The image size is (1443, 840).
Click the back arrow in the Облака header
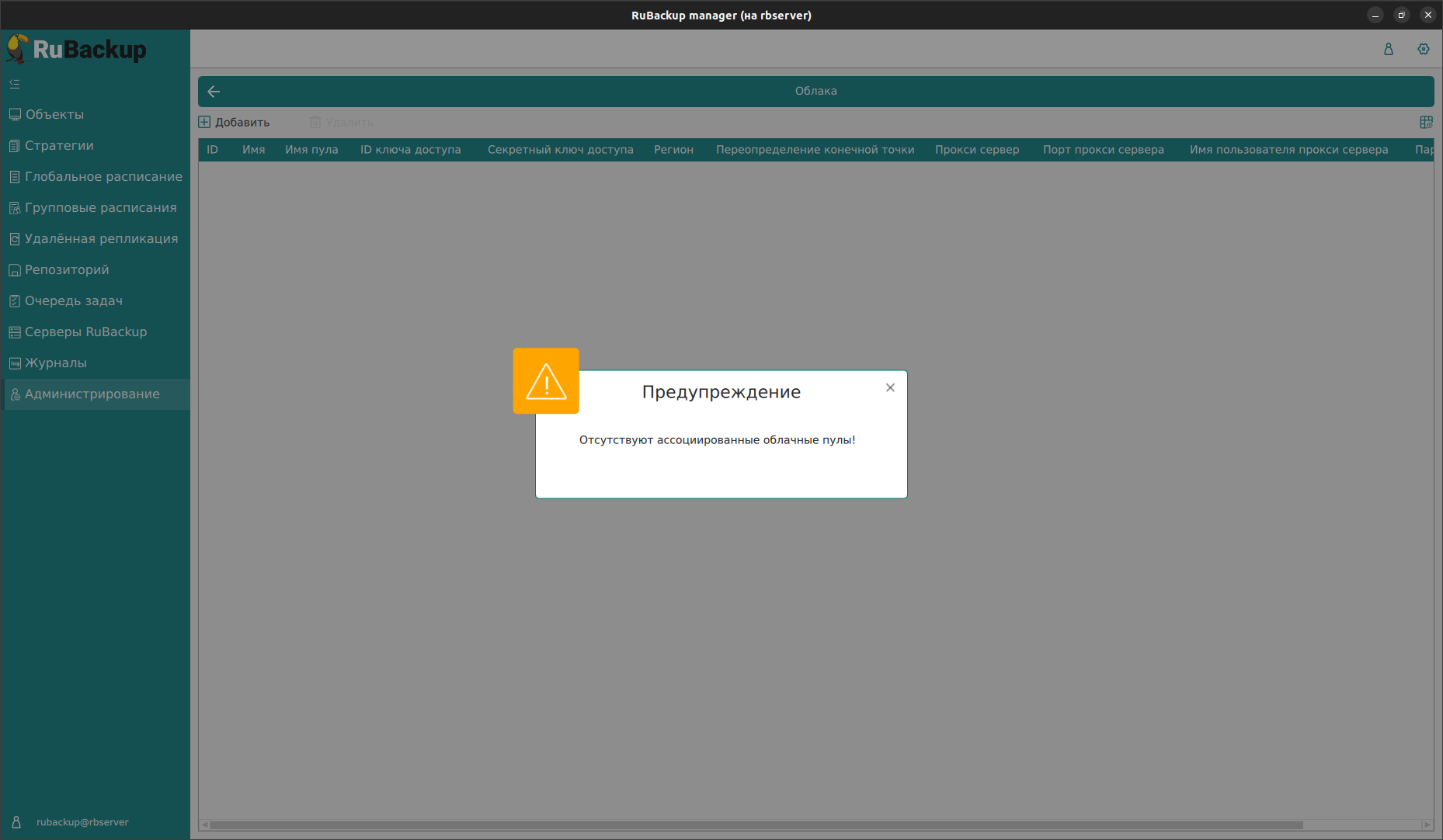(x=214, y=92)
